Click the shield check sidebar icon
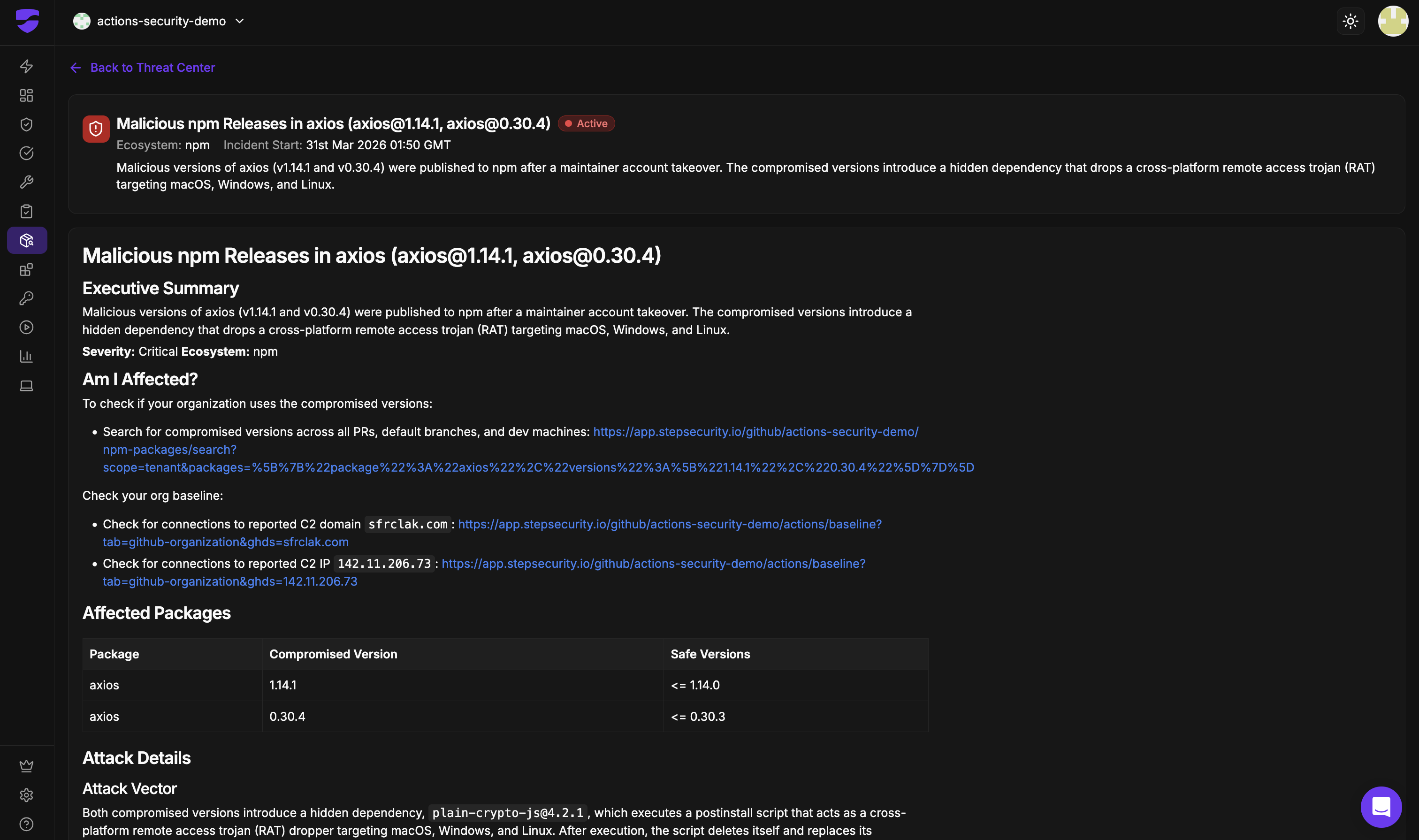 pyautogui.click(x=26, y=124)
